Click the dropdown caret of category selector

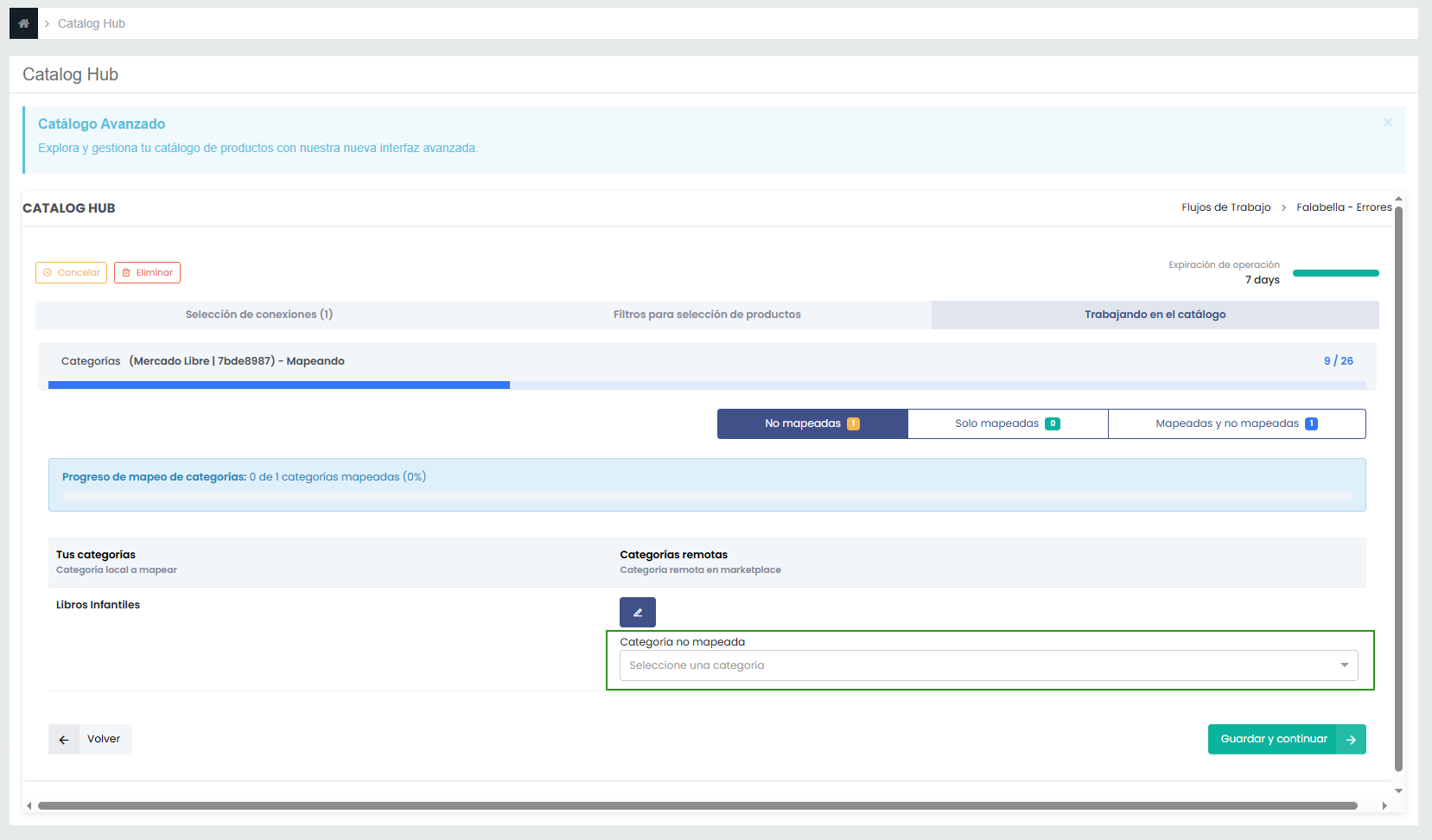tap(1344, 665)
